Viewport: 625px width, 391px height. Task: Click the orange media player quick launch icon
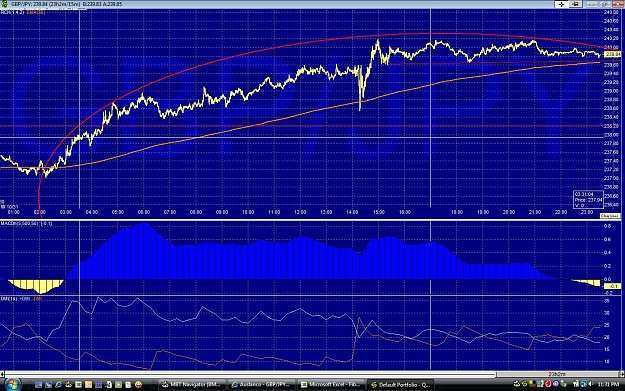coord(118,385)
